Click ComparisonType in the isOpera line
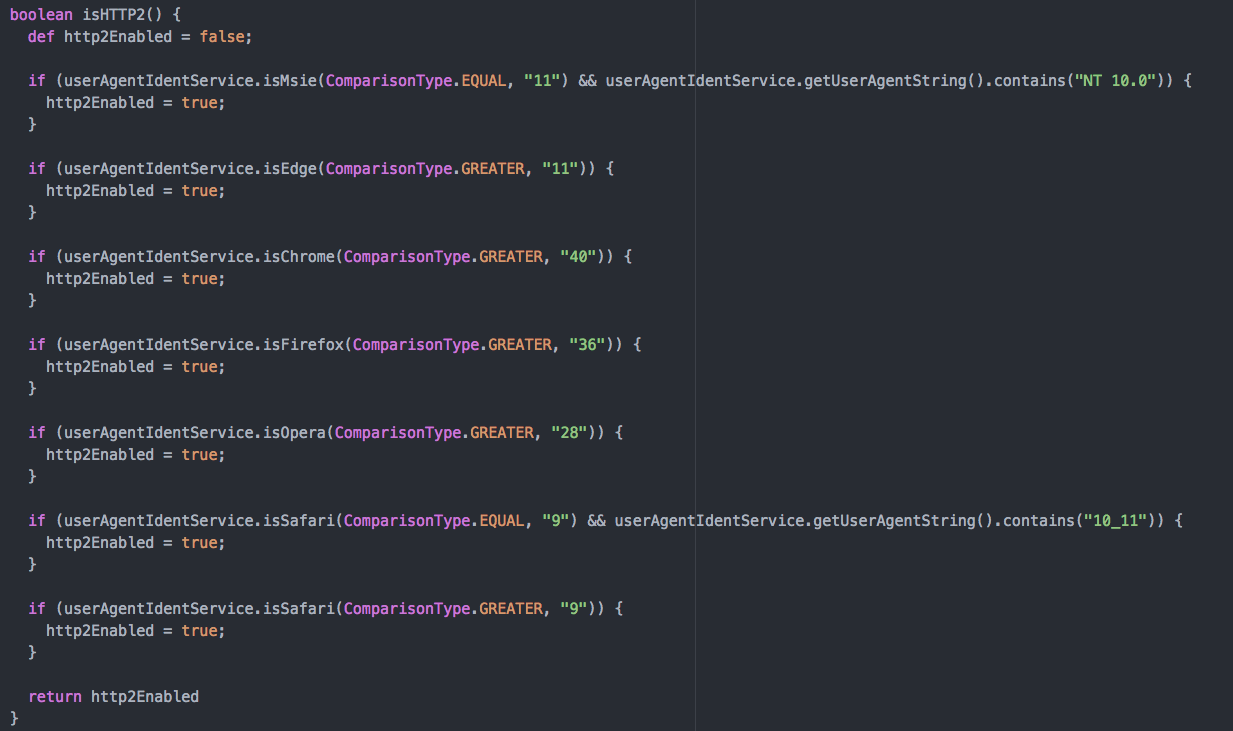The image size is (1233, 731). point(398,433)
